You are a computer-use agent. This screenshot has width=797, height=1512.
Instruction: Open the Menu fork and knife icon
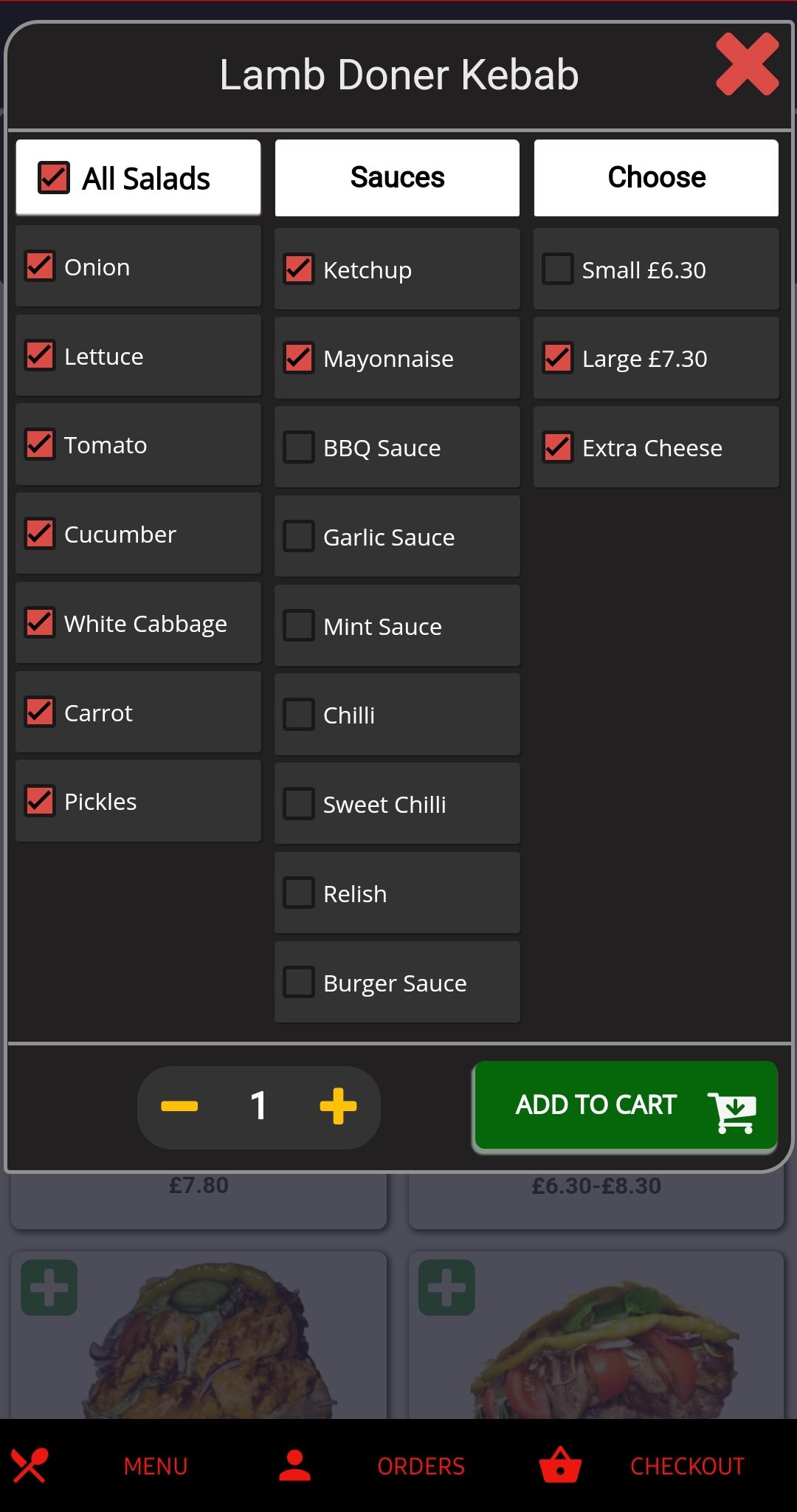30,1465
